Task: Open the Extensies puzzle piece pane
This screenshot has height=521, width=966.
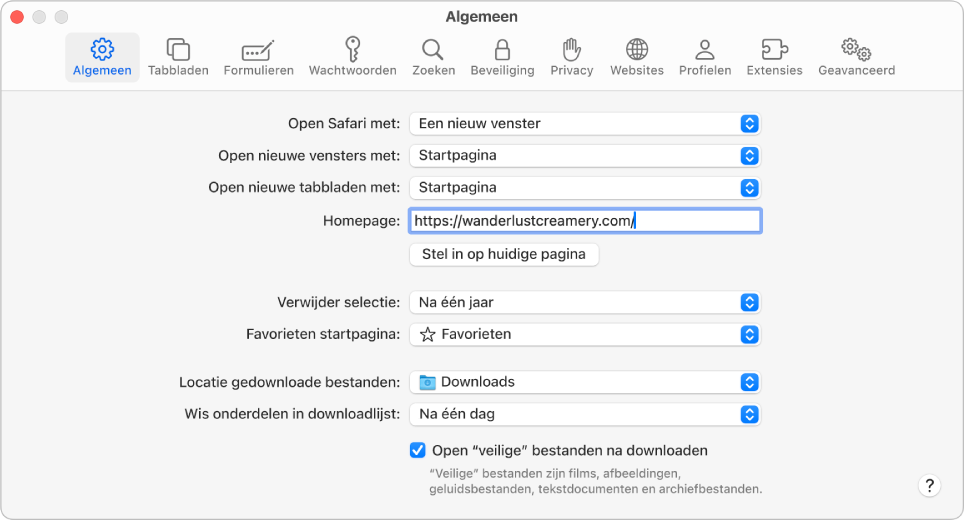Action: (x=774, y=57)
